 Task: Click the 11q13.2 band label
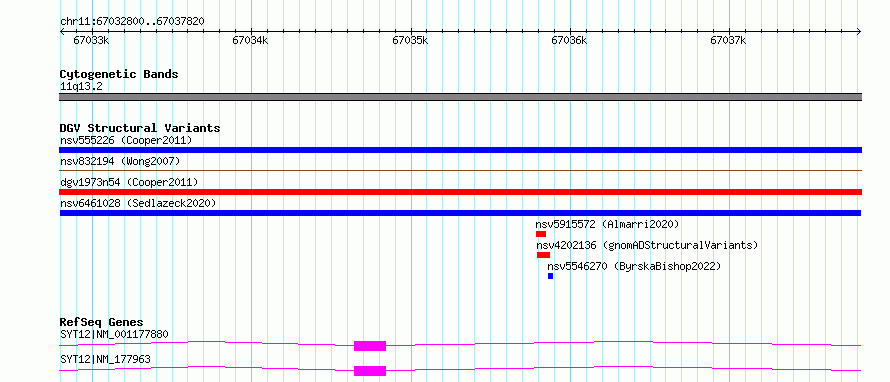81,87
